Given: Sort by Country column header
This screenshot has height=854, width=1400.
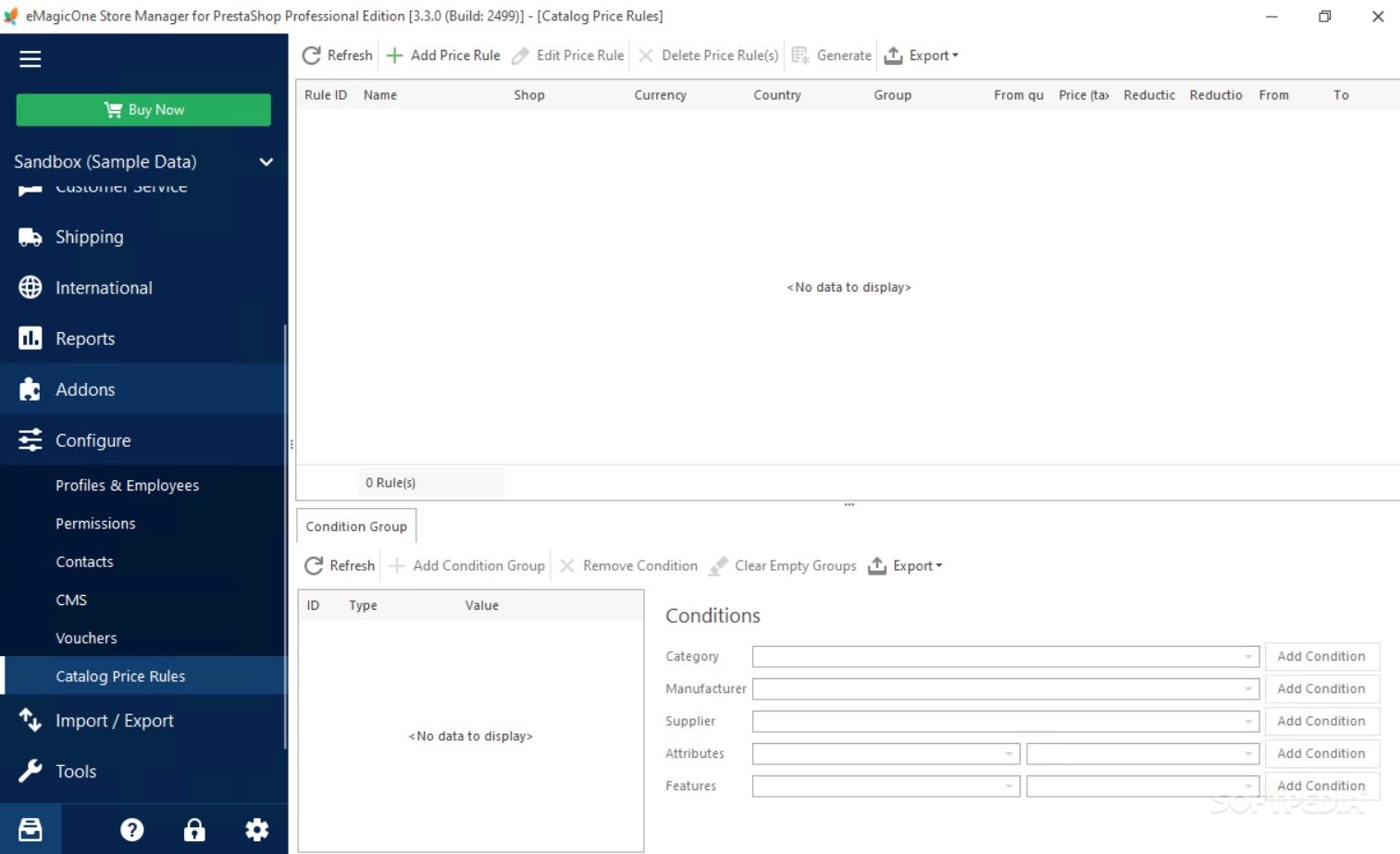Looking at the screenshot, I should (x=777, y=95).
